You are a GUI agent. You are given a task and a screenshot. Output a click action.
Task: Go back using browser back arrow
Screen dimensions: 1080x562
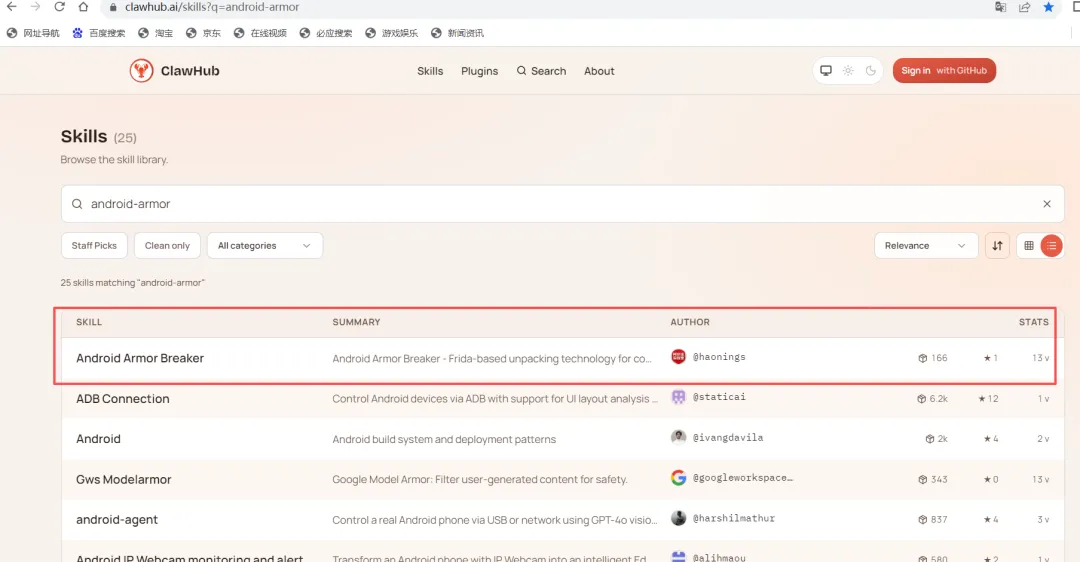12,7
